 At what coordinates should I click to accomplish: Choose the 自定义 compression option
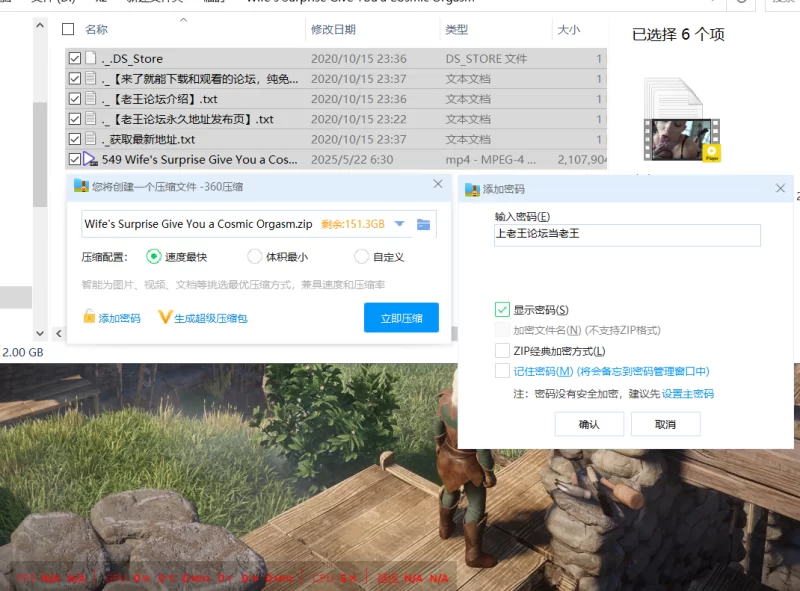361,257
